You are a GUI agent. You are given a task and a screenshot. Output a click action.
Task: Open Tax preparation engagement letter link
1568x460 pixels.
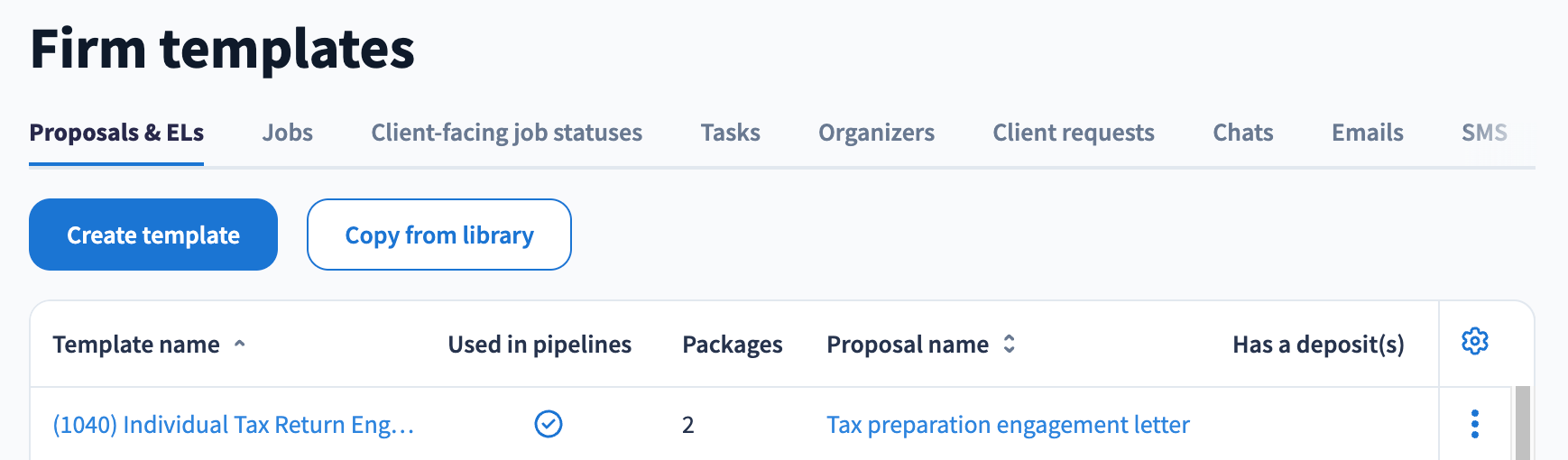pyautogui.click(x=1009, y=425)
